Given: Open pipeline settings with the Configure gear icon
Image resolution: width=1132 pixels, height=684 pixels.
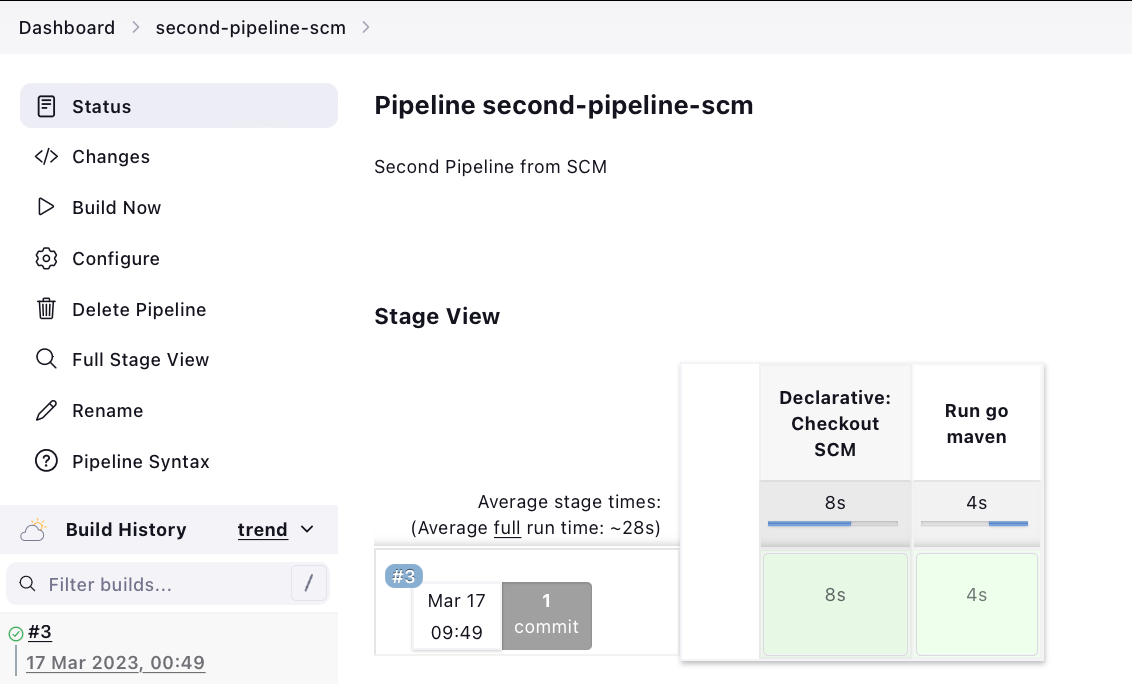Looking at the screenshot, I should 46,258.
